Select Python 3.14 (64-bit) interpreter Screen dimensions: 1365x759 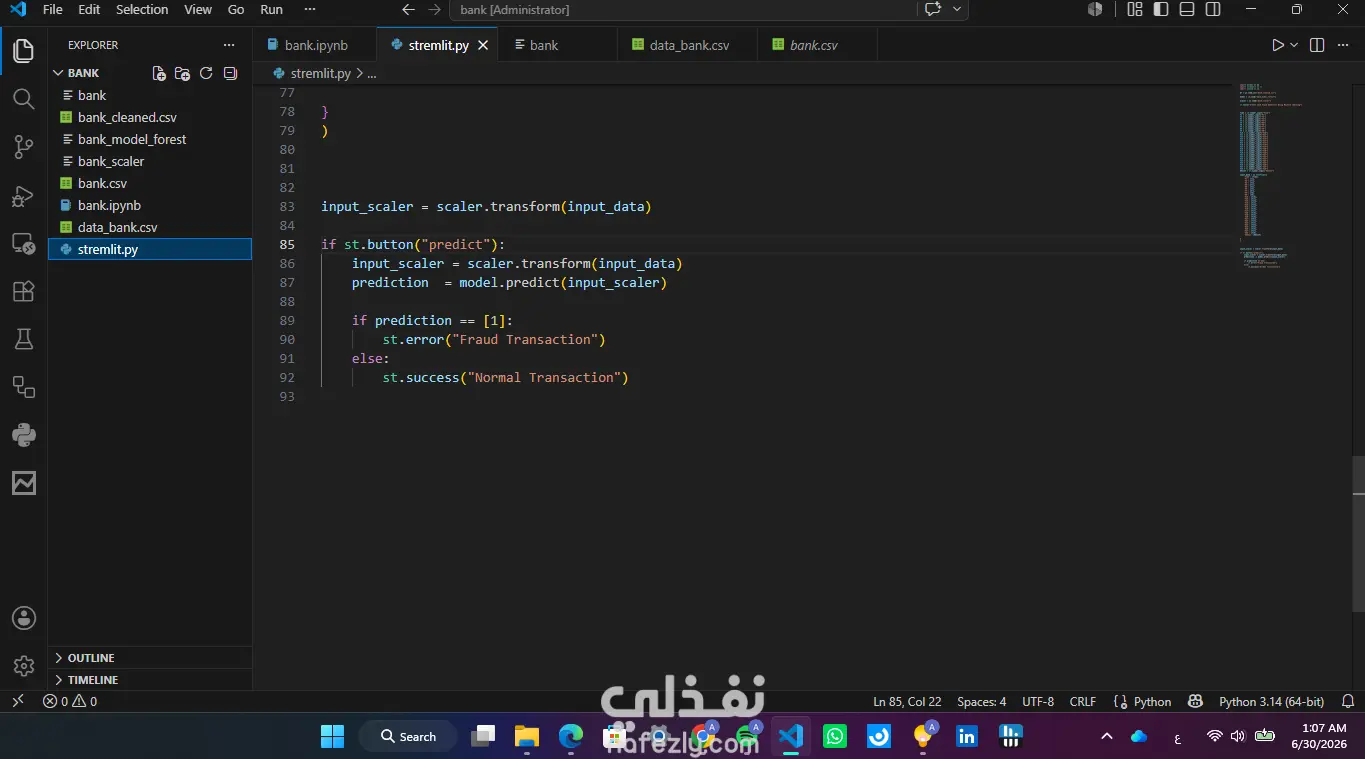tap(1271, 701)
